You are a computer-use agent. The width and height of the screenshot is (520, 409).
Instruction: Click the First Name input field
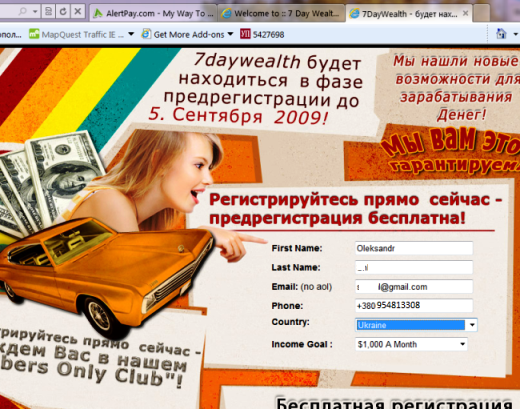tap(414, 248)
